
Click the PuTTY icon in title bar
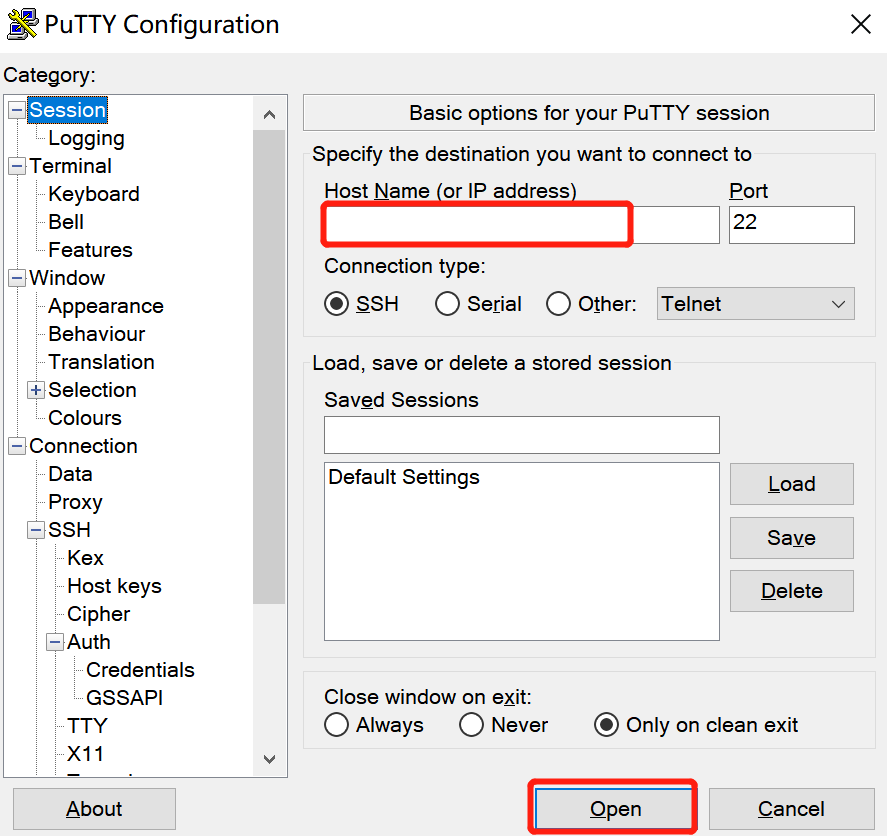(x=22, y=24)
